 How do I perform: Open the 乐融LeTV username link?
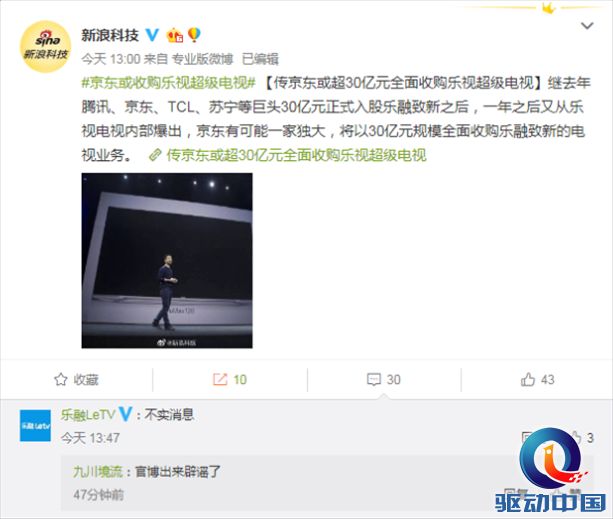88,414
